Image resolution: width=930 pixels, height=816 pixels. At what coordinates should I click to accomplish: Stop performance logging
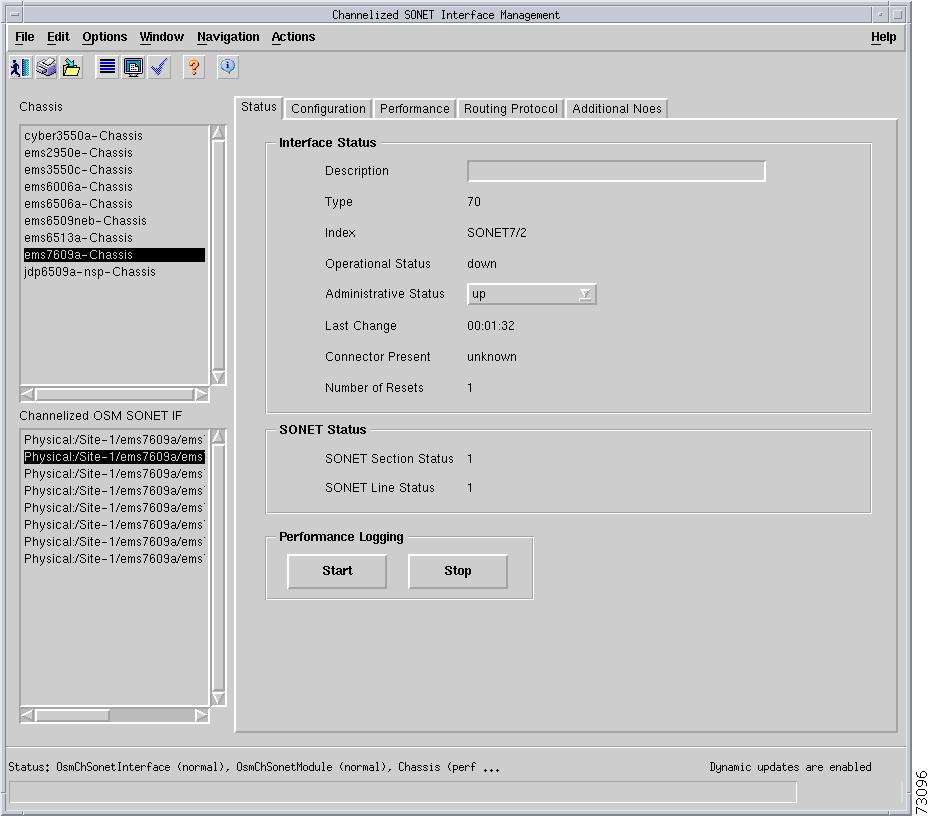(x=457, y=571)
